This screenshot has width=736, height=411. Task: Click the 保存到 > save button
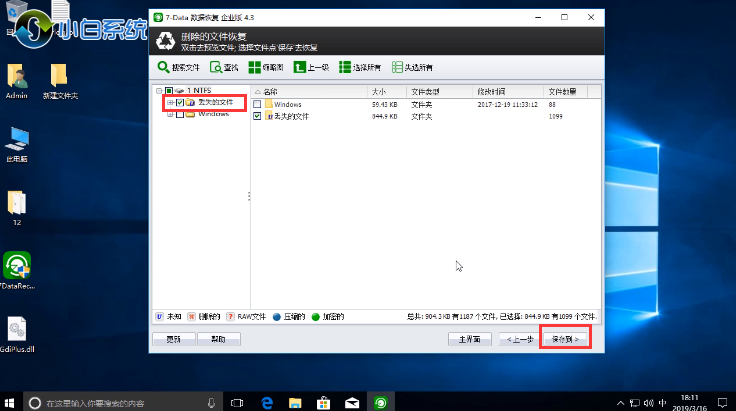click(565, 339)
